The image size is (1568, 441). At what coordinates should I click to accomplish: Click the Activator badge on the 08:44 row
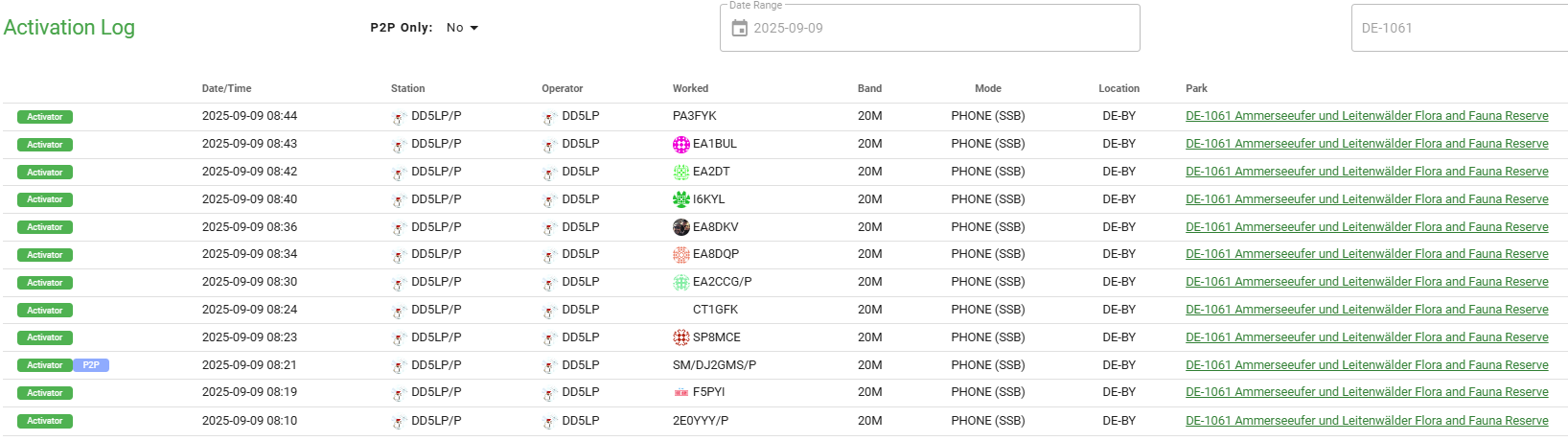pyautogui.click(x=45, y=117)
